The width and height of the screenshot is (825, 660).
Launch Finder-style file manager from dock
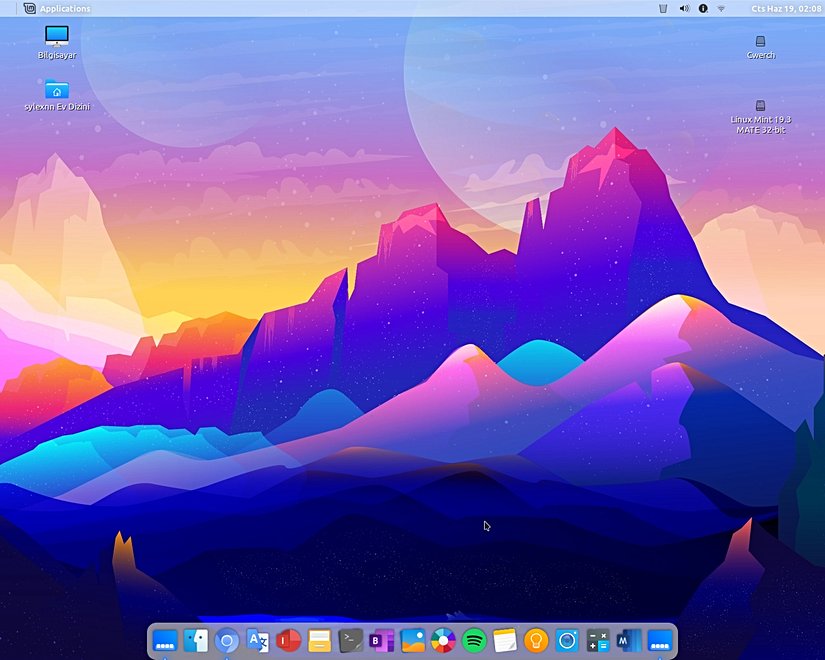(x=196, y=640)
